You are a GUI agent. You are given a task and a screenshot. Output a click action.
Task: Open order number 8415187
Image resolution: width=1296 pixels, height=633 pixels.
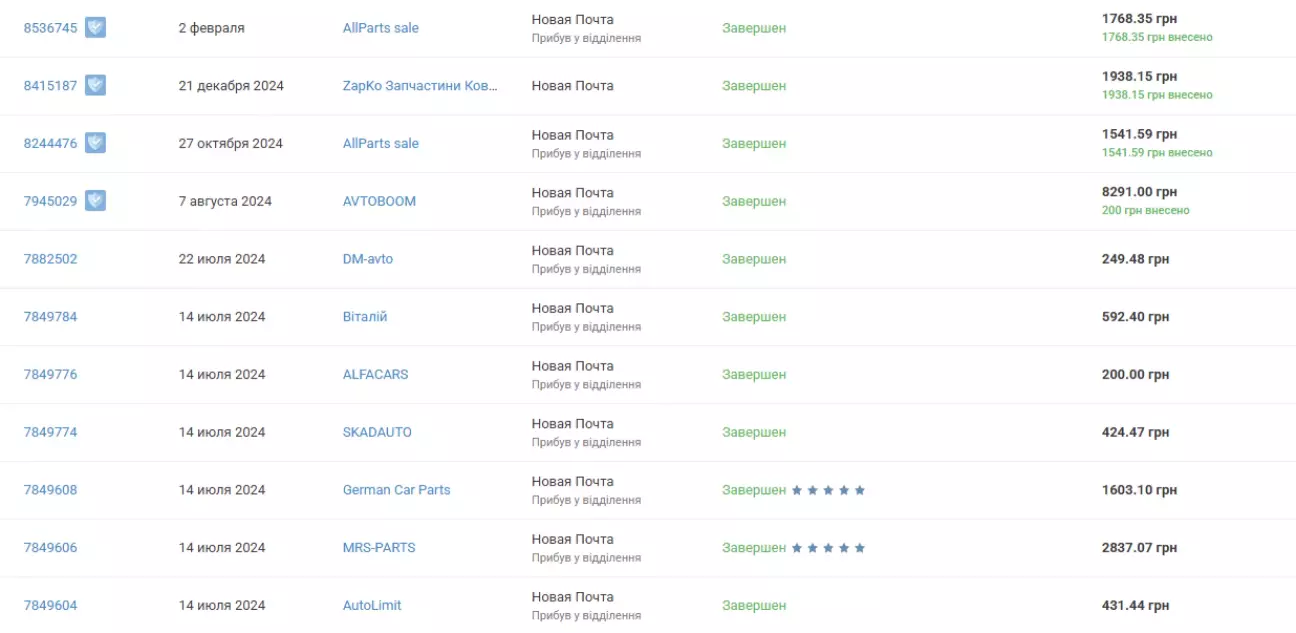[50, 86]
